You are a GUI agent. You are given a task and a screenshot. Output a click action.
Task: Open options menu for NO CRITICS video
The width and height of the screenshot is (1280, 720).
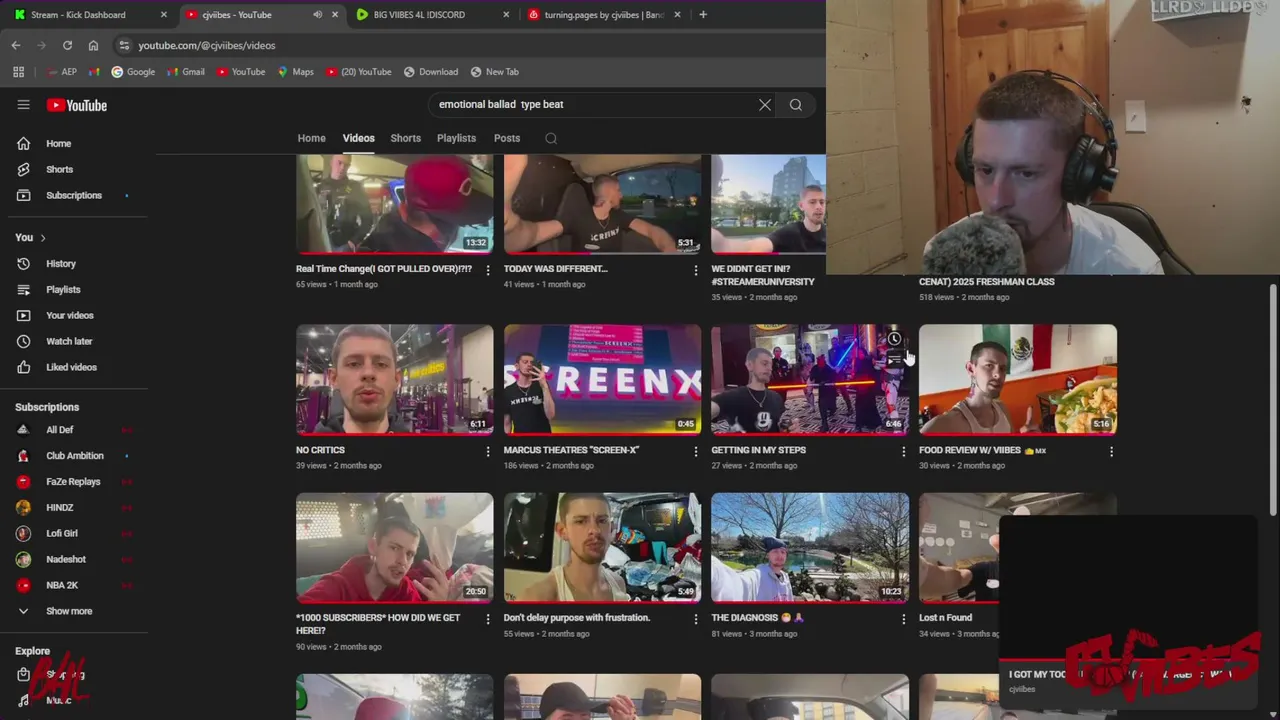click(x=488, y=451)
